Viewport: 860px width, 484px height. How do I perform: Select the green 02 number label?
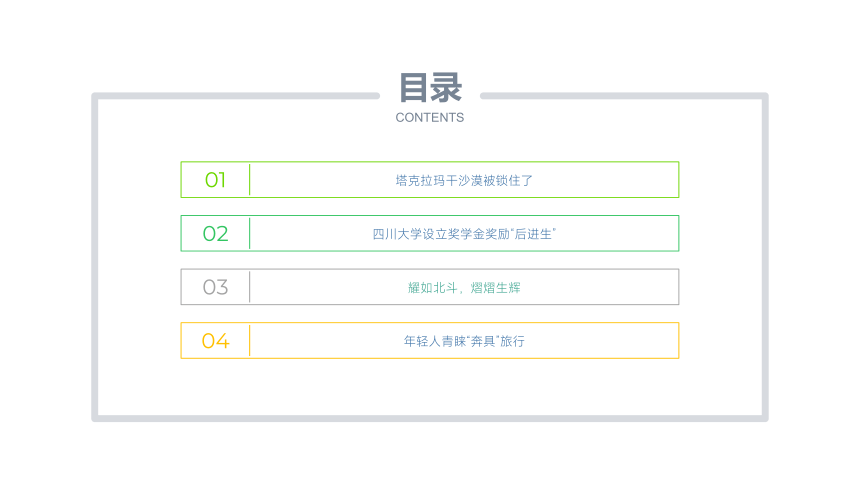tap(215, 234)
